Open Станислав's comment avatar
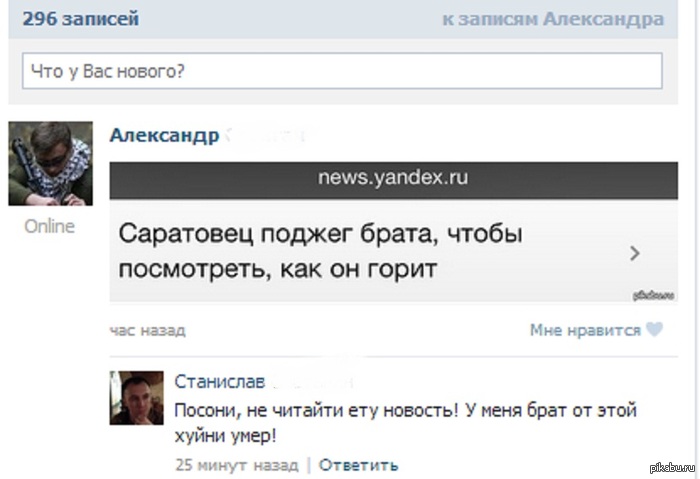This screenshot has width=700, height=479. click(x=137, y=398)
